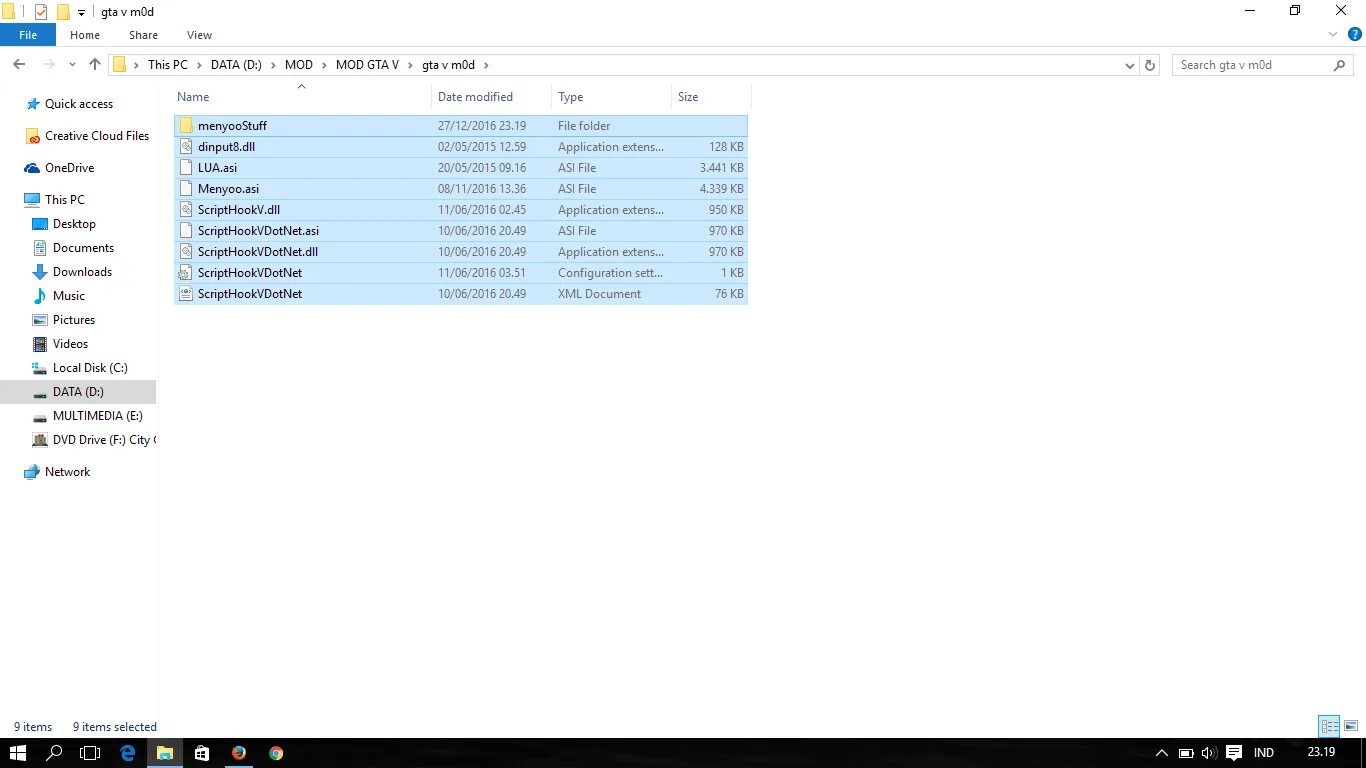Launch Microsoft Edge from taskbar
This screenshot has width=1366, height=768.
pyautogui.click(x=128, y=753)
